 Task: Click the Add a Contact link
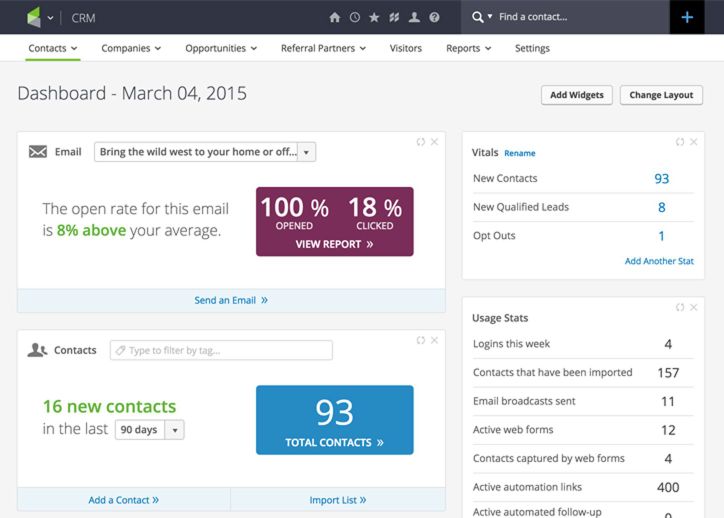(123, 500)
